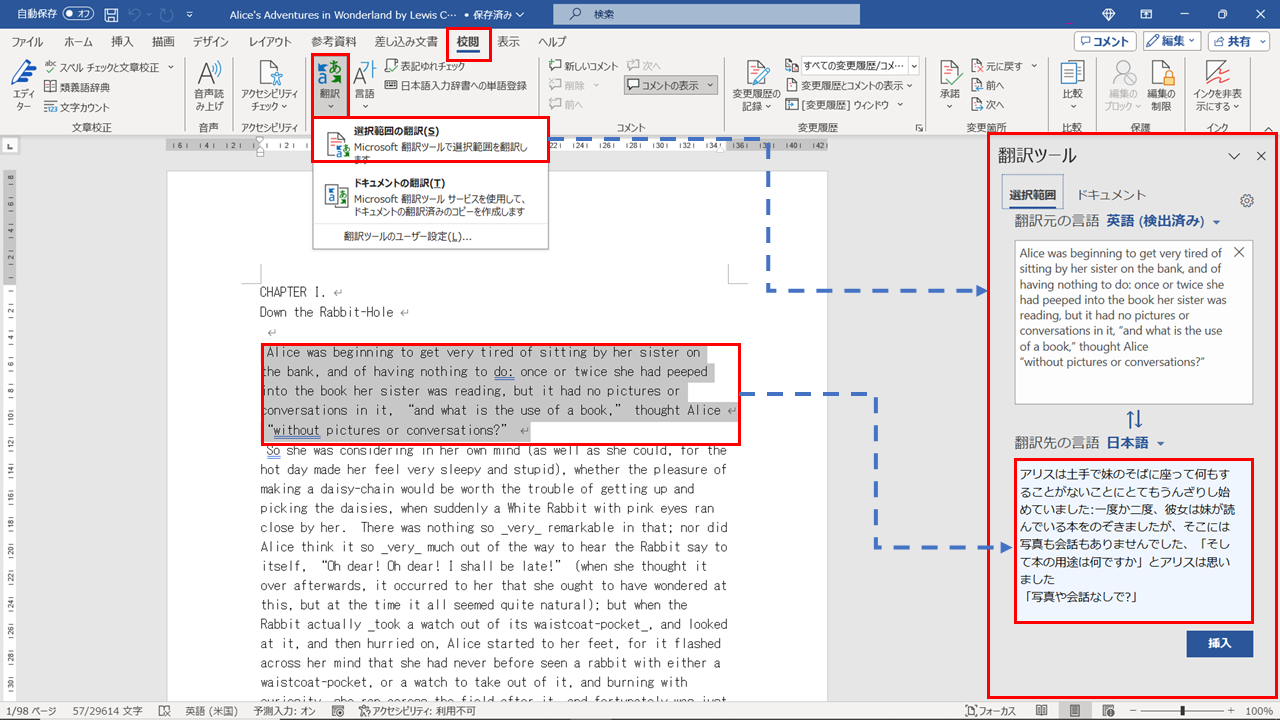Viewport: 1280px width, 720px height.
Task: Click the proofing check status bar icon
Action: tap(164, 710)
